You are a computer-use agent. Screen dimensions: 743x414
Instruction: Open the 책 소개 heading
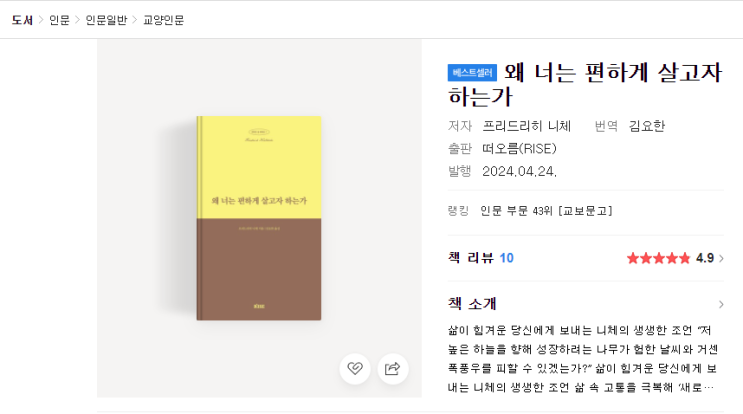click(x=472, y=304)
